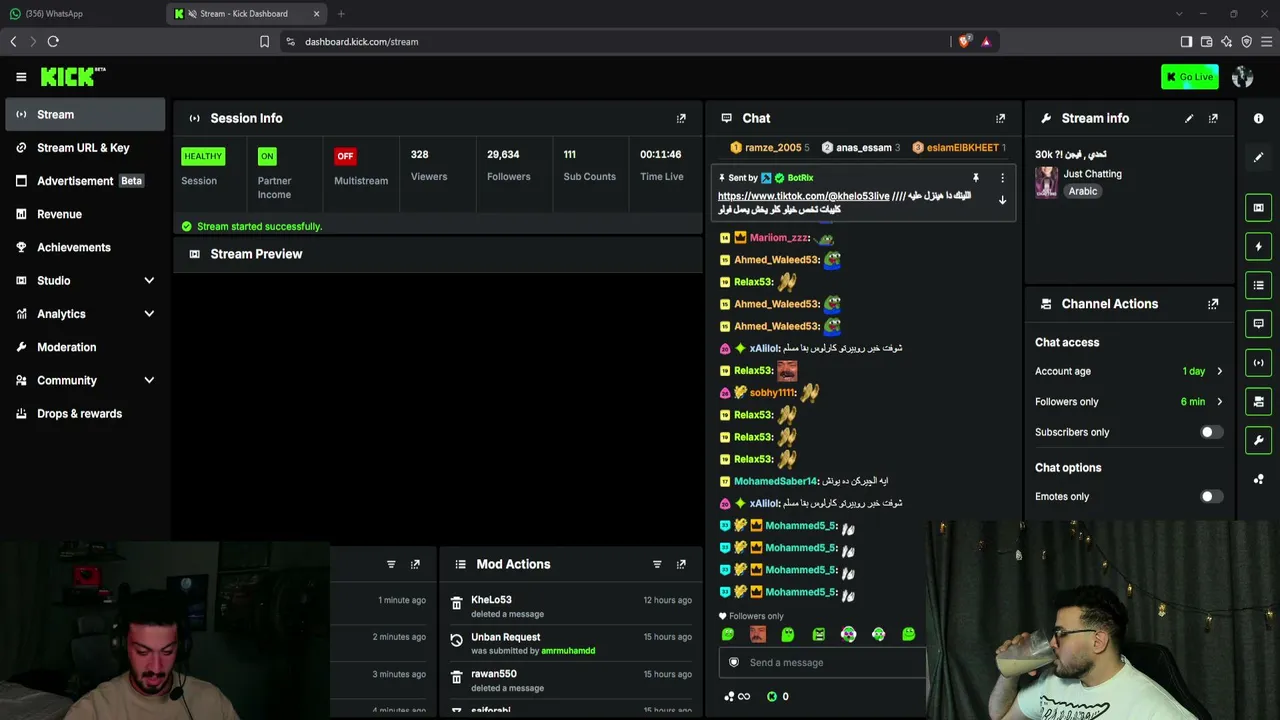Click the KheLo53 deleted a message entry
Image resolution: width=1280 pixels, height=720 pixels.
(x=570, y=607)
